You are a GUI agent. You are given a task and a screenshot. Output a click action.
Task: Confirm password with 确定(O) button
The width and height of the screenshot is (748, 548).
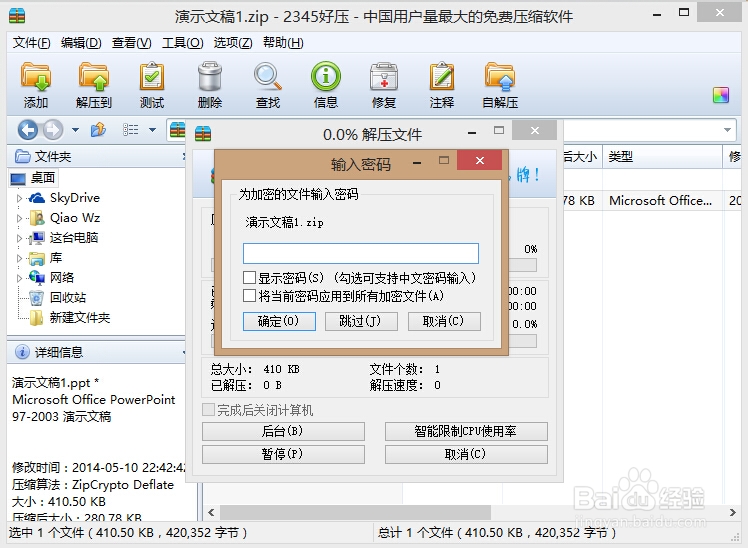point(279,321)
